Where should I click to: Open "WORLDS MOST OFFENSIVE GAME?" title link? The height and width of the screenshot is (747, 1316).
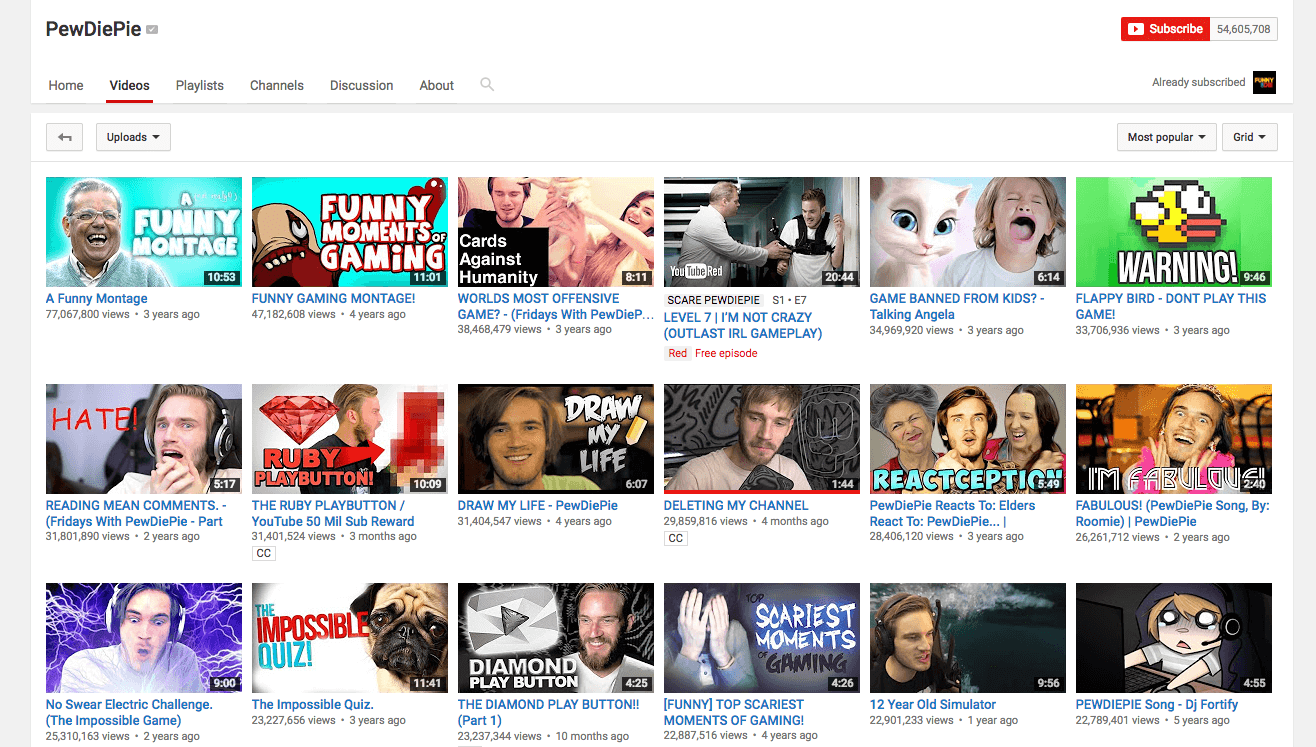(555, 306)
